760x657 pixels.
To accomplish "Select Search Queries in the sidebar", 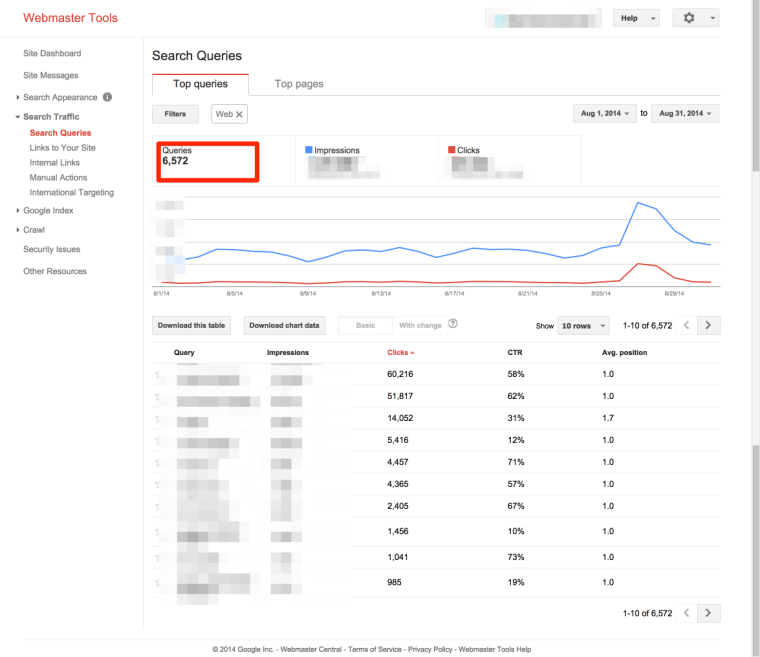I will (61, 133).
